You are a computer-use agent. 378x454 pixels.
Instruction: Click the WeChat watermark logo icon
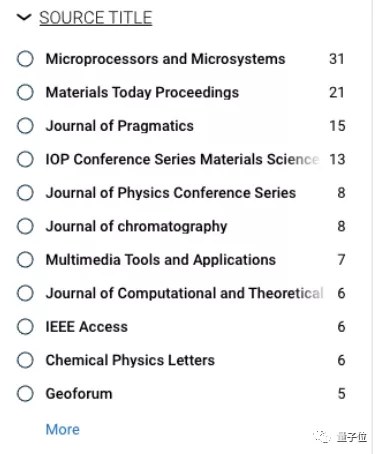pos(322,436)
